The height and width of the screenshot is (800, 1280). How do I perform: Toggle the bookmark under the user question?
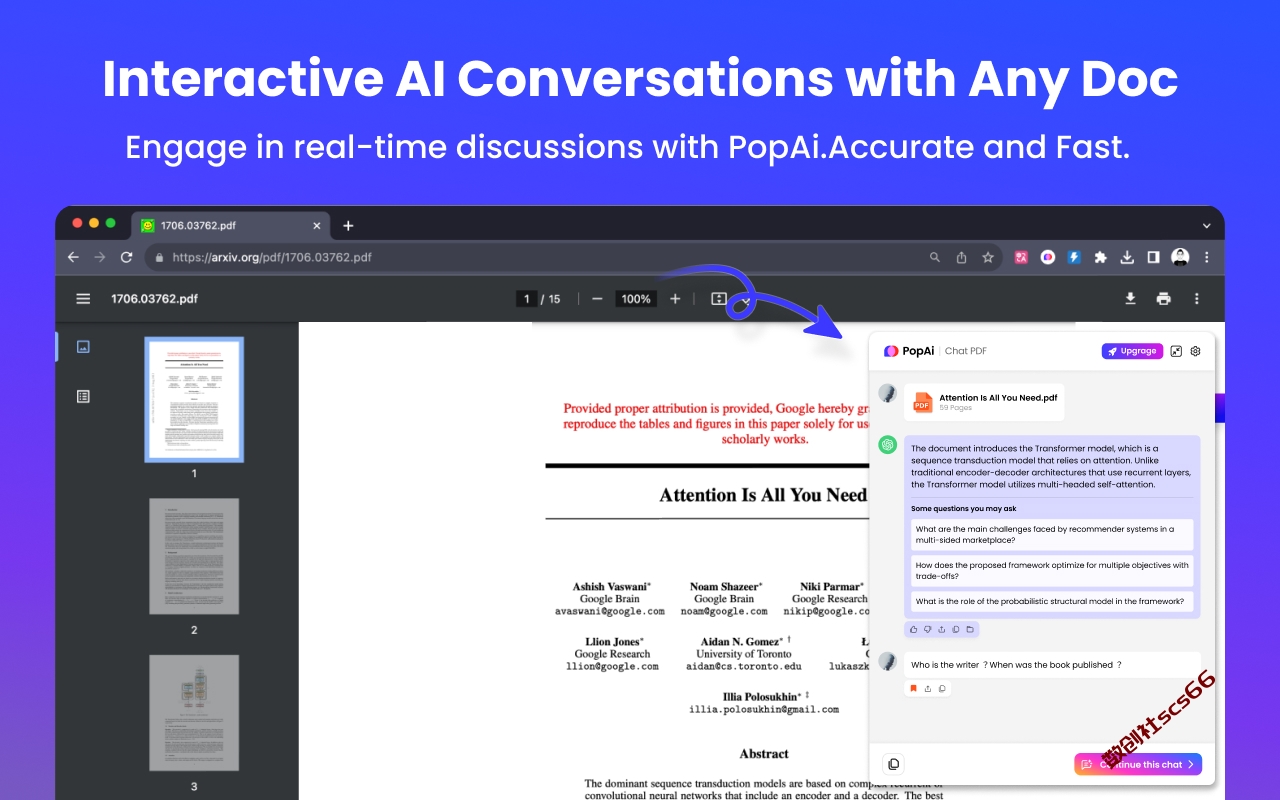click(913, 688)
